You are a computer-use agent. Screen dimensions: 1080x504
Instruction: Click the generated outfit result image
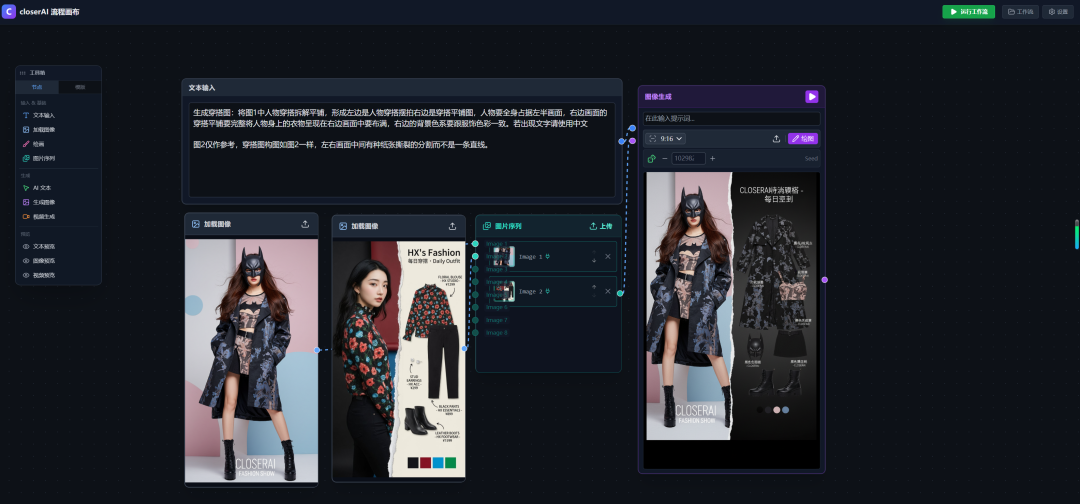732,306
